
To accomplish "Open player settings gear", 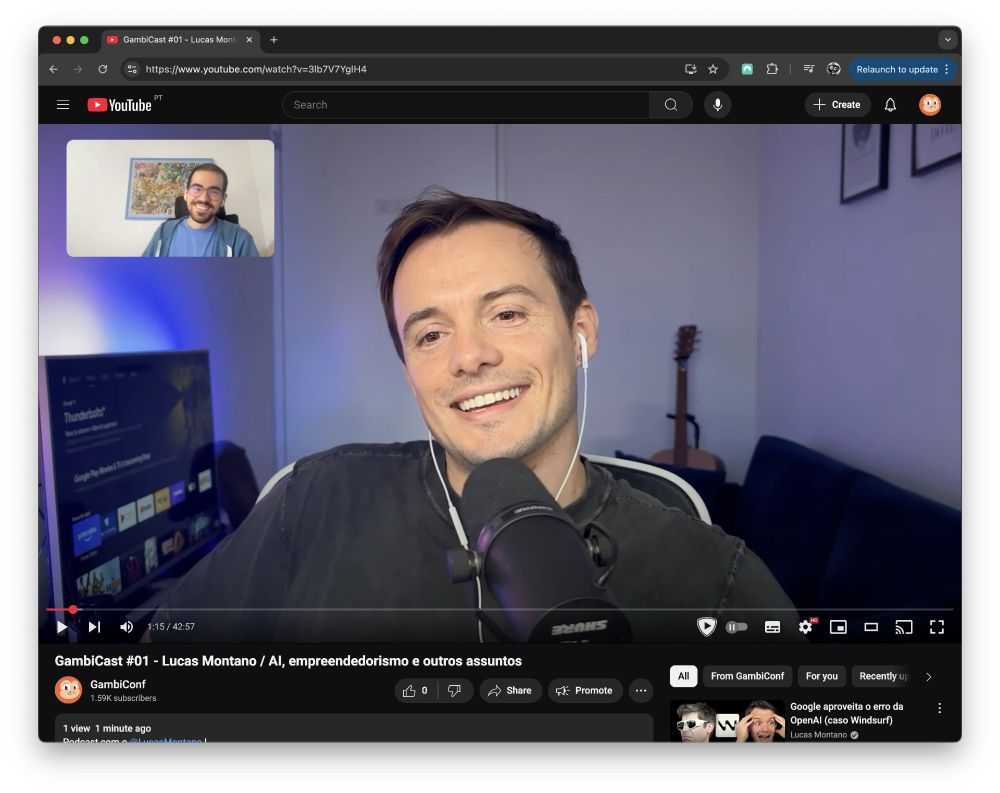I will point(805,627).
